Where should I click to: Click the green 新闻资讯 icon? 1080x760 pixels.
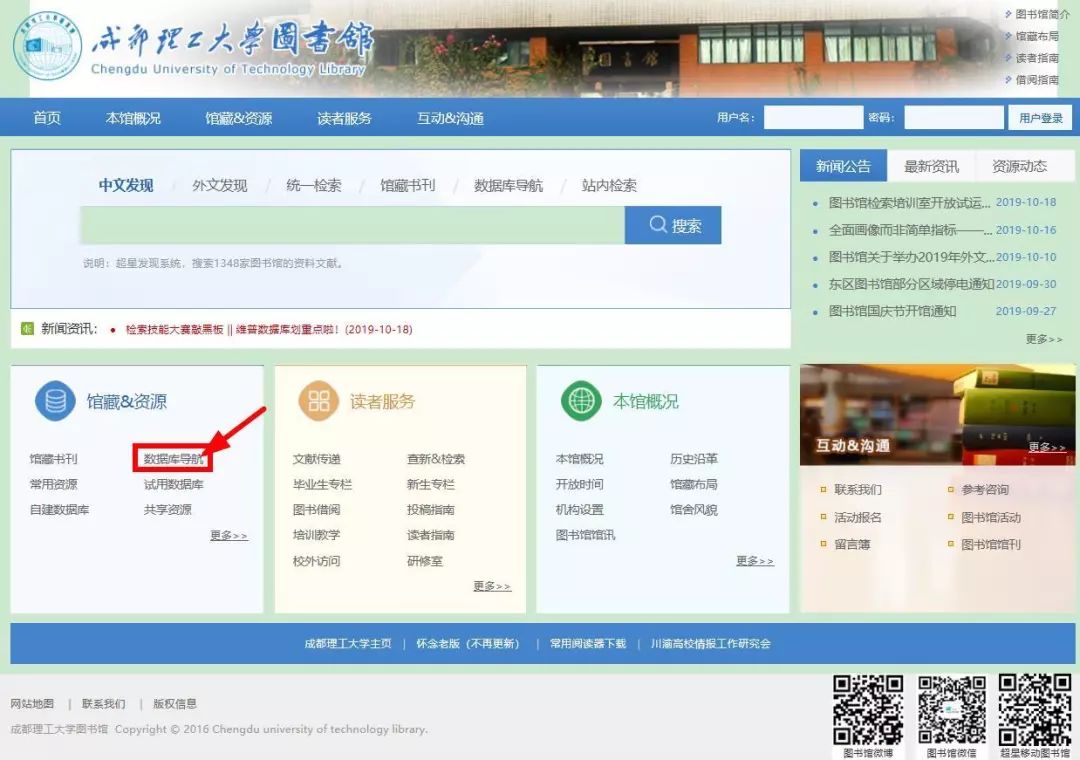[x=28, y=329]
